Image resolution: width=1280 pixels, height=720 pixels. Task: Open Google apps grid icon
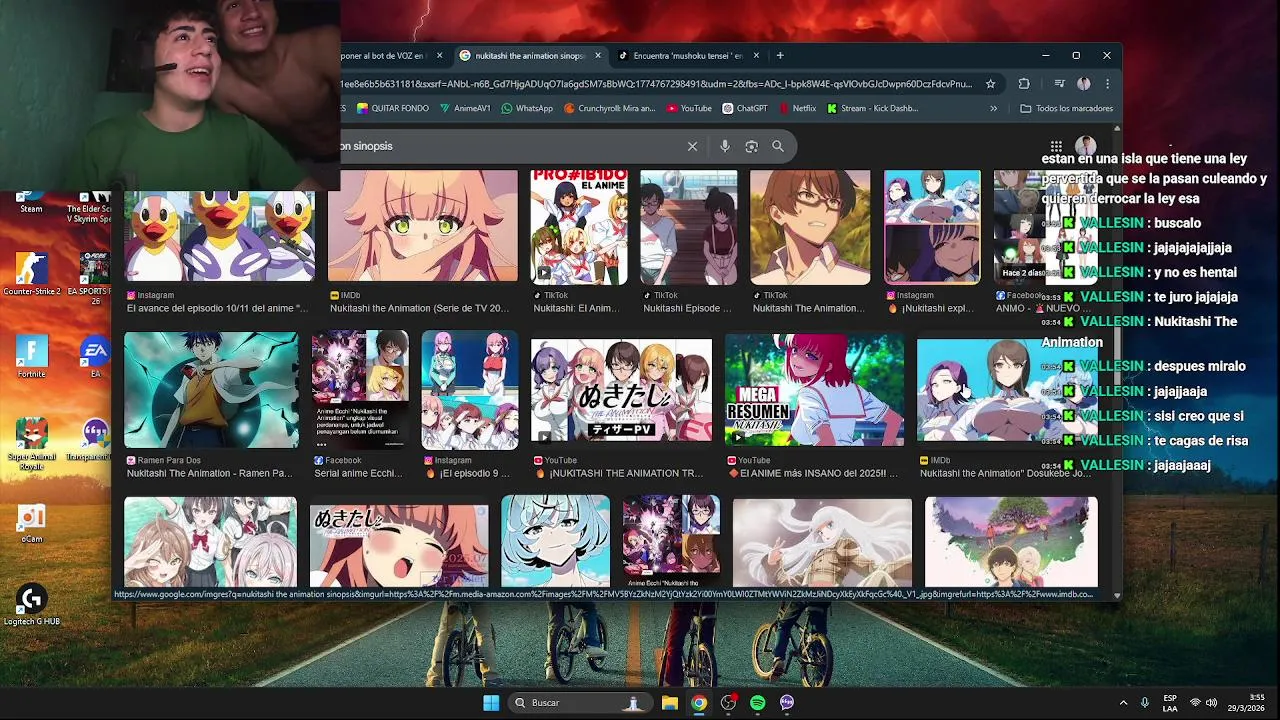click(1056, 146)
